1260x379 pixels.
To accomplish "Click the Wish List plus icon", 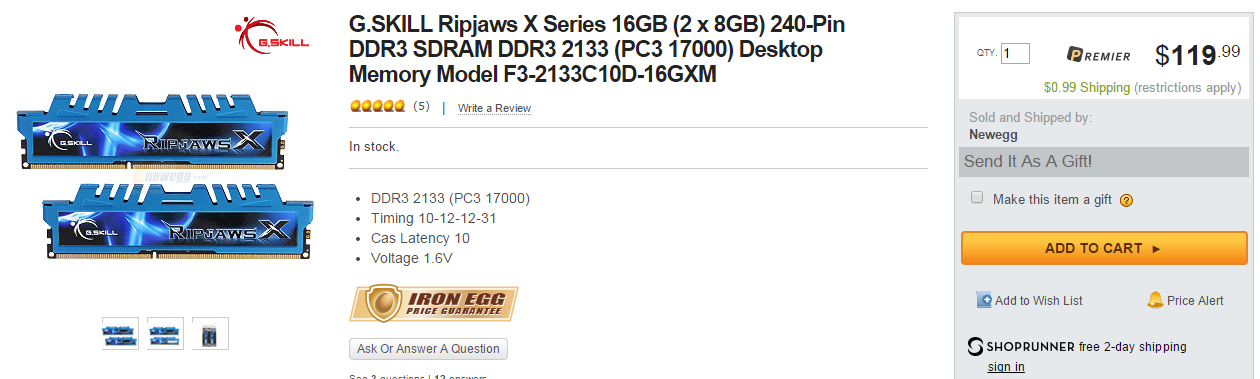I will 984,300.
